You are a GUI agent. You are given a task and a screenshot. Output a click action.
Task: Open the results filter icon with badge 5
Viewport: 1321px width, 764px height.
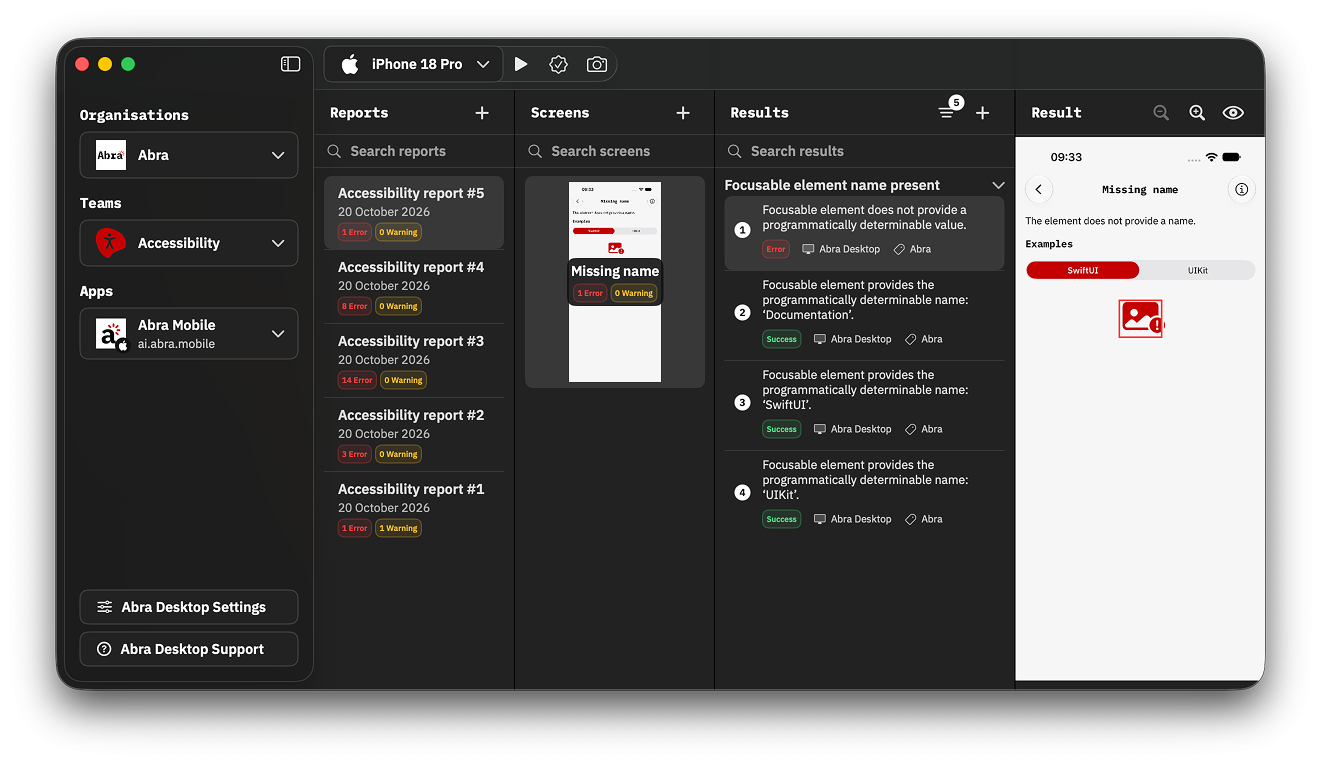948,111
